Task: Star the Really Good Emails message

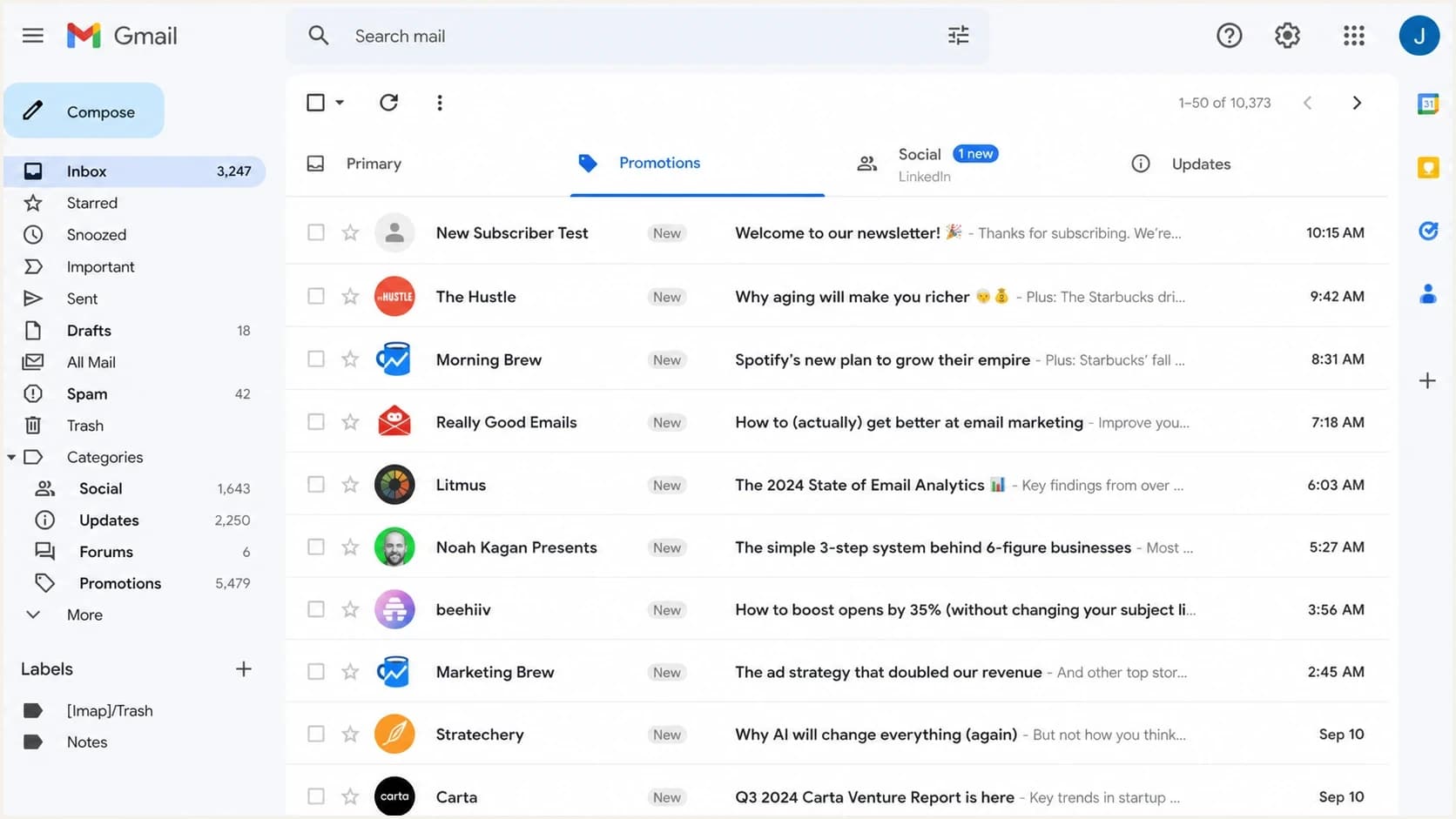Action: [350, 422]
